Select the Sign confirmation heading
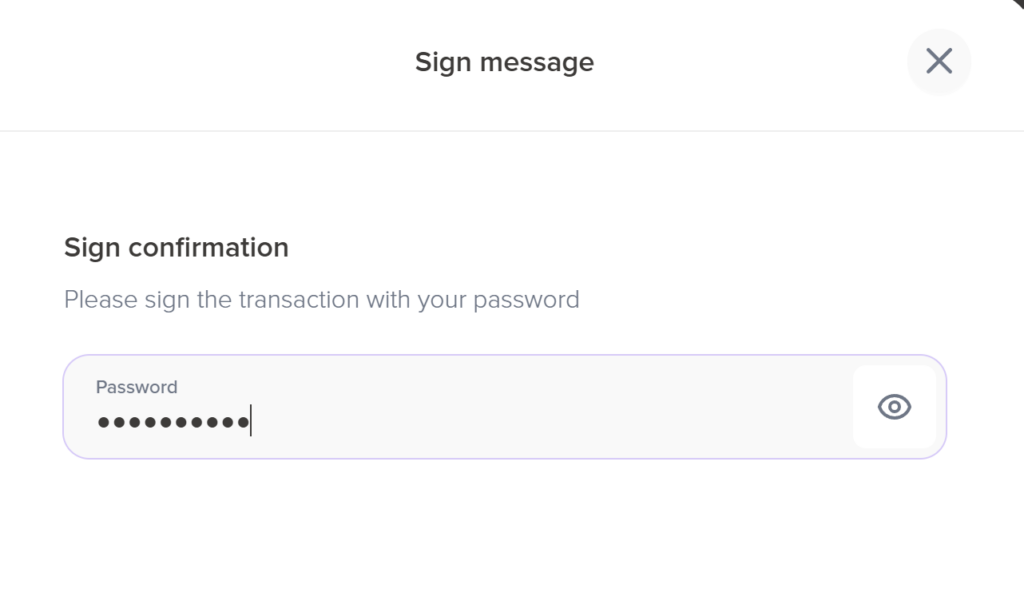 [x=176, y=247]
